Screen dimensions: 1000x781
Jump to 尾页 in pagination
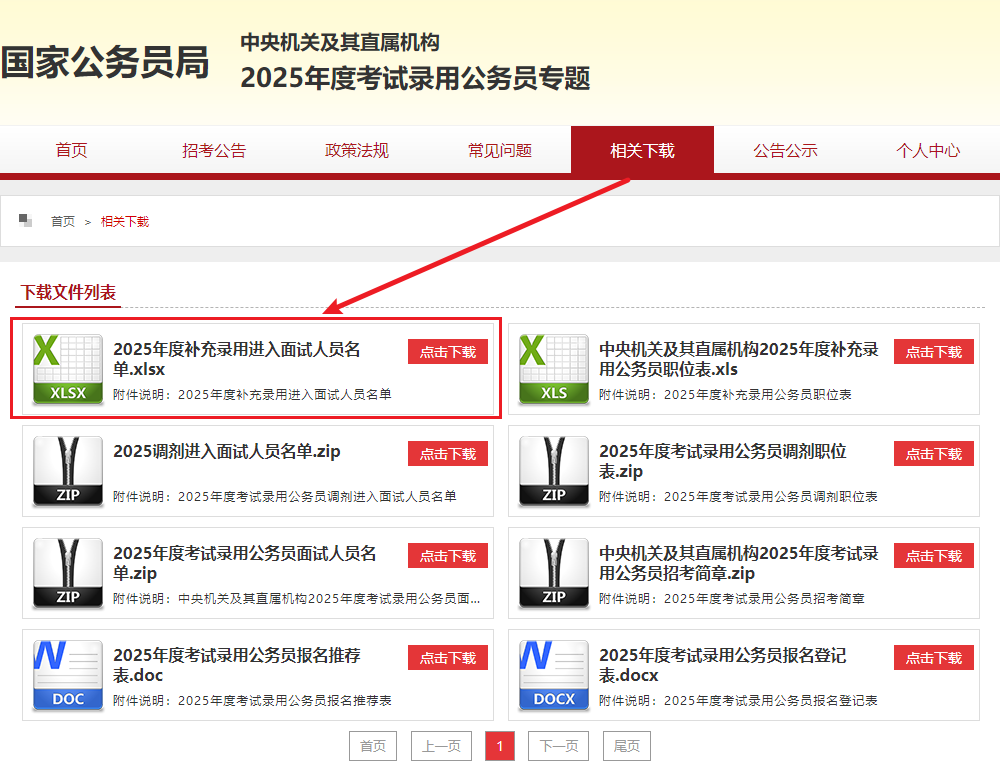(x=627, y=746)
